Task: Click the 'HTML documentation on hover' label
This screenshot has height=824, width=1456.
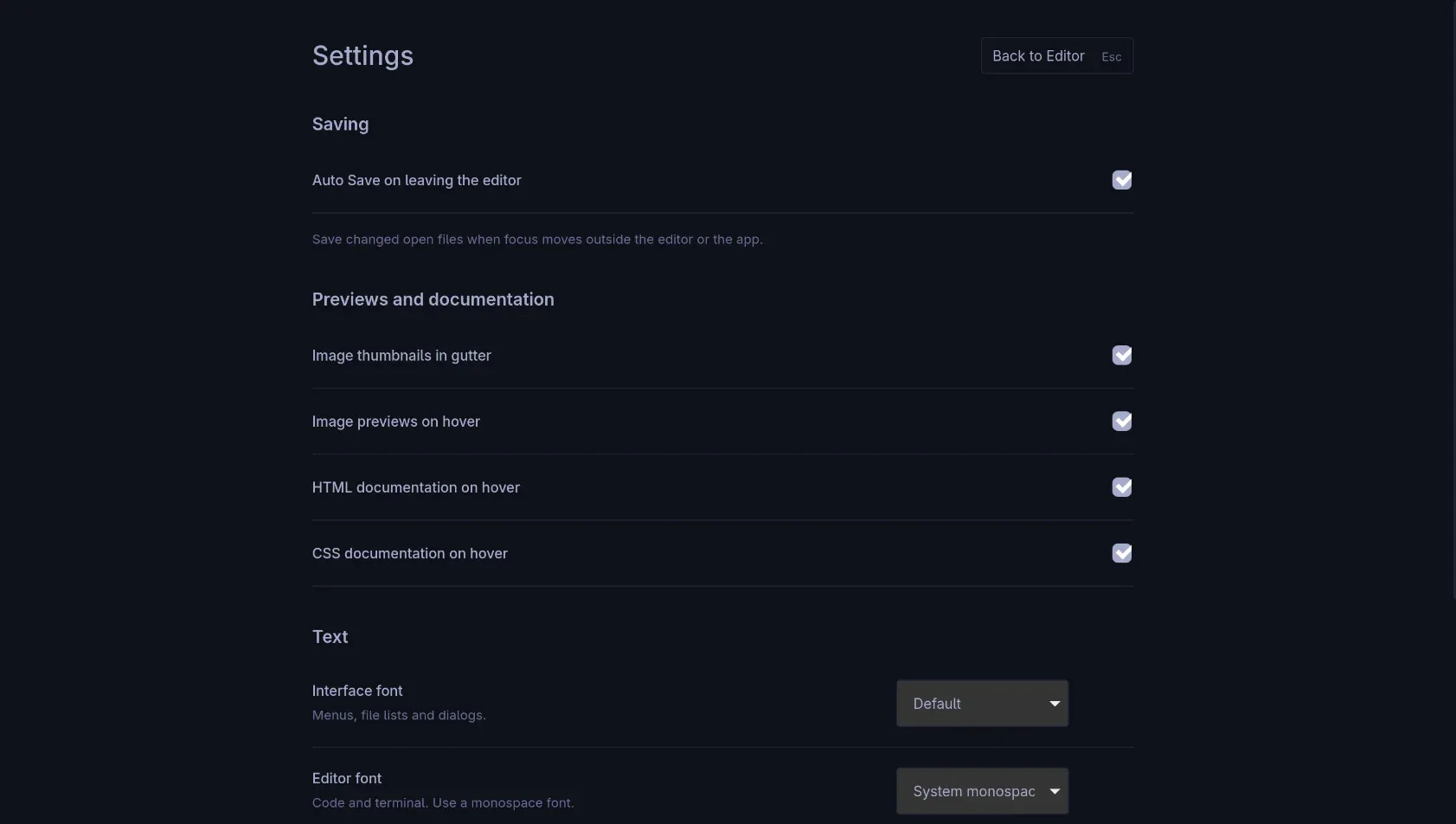Action: point(415,486)
